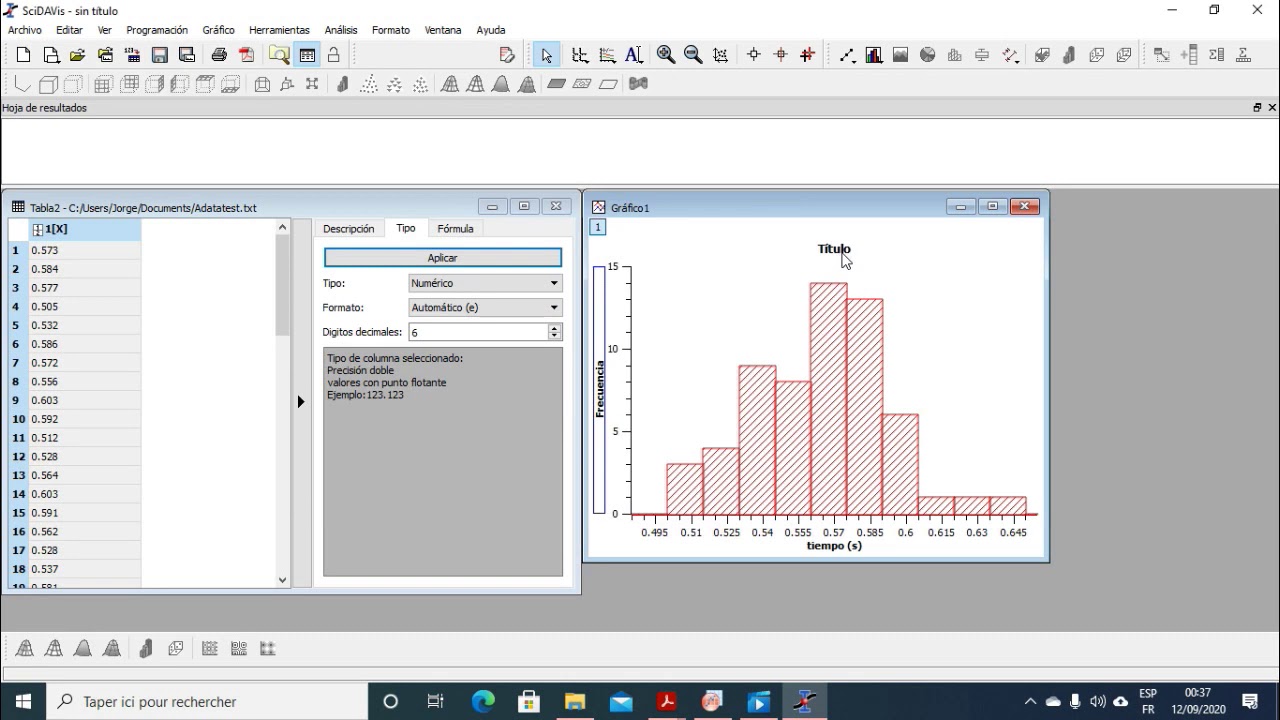Adjust the Digitos decimales spinner arrows
1280x720 pixels.
click(555, 332)
